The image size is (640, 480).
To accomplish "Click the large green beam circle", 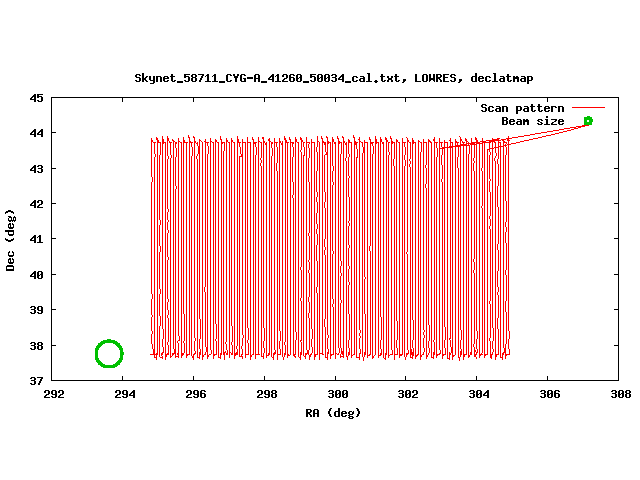I will click(x=109, y=353).
